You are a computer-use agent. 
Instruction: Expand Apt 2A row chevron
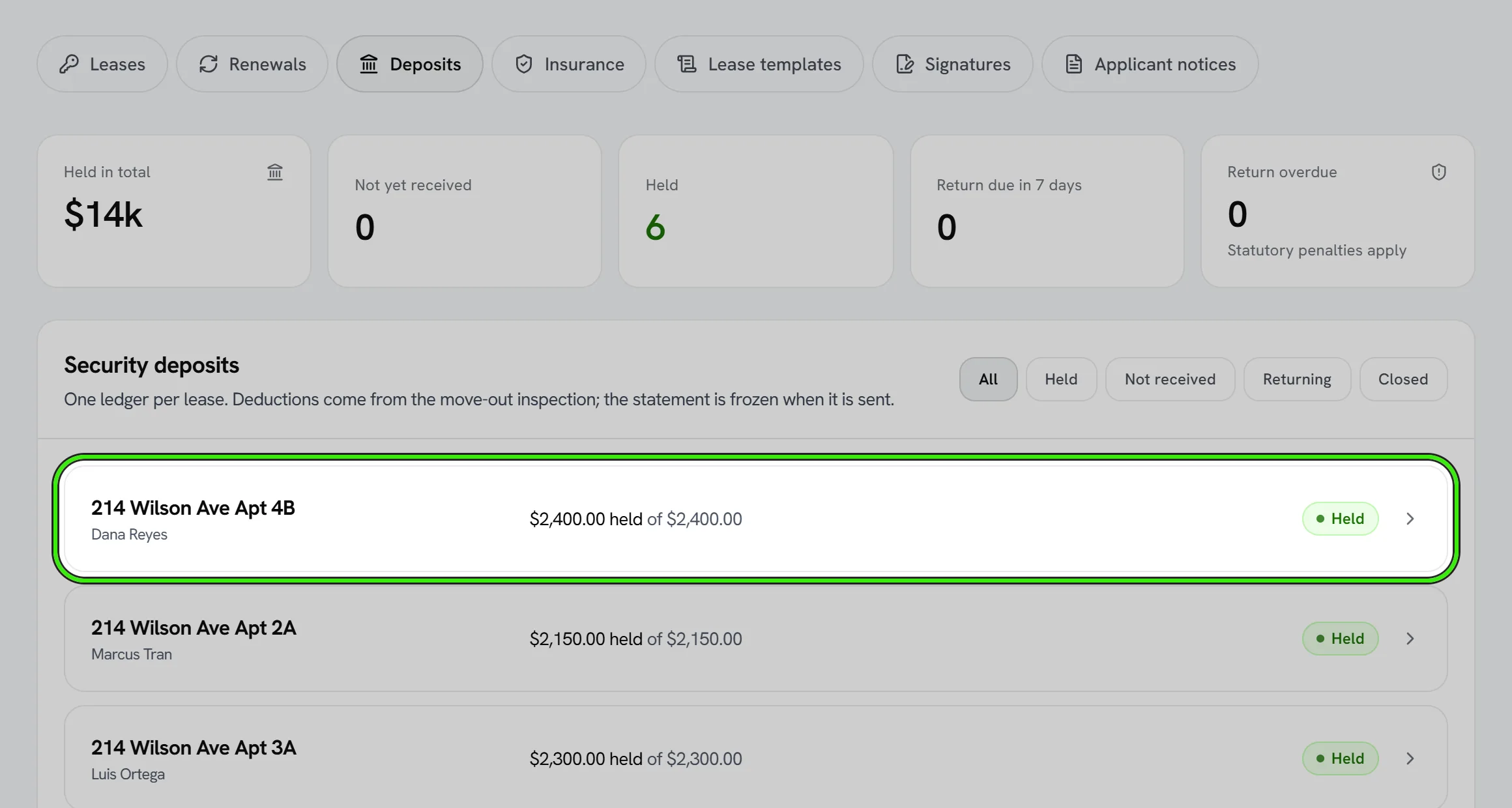(x=1410, y=639)
